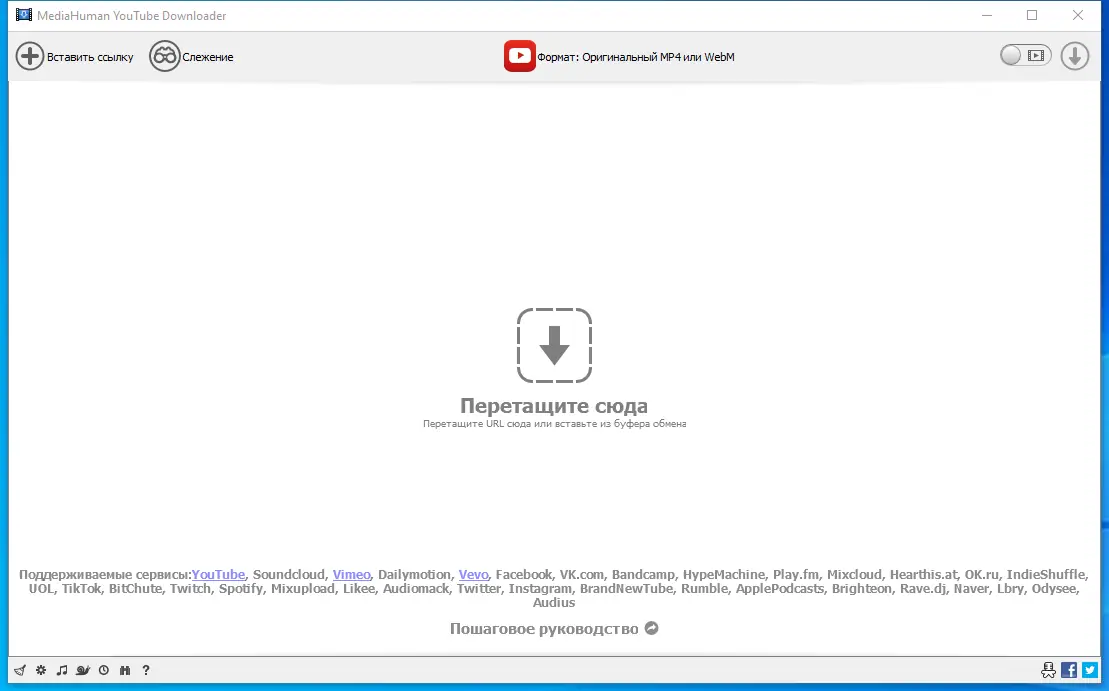1109x691 pixels.
Task: Minimize the MediaHuman YouTube Downloader window
Action: pyautogui.click(x=987, y=15)
